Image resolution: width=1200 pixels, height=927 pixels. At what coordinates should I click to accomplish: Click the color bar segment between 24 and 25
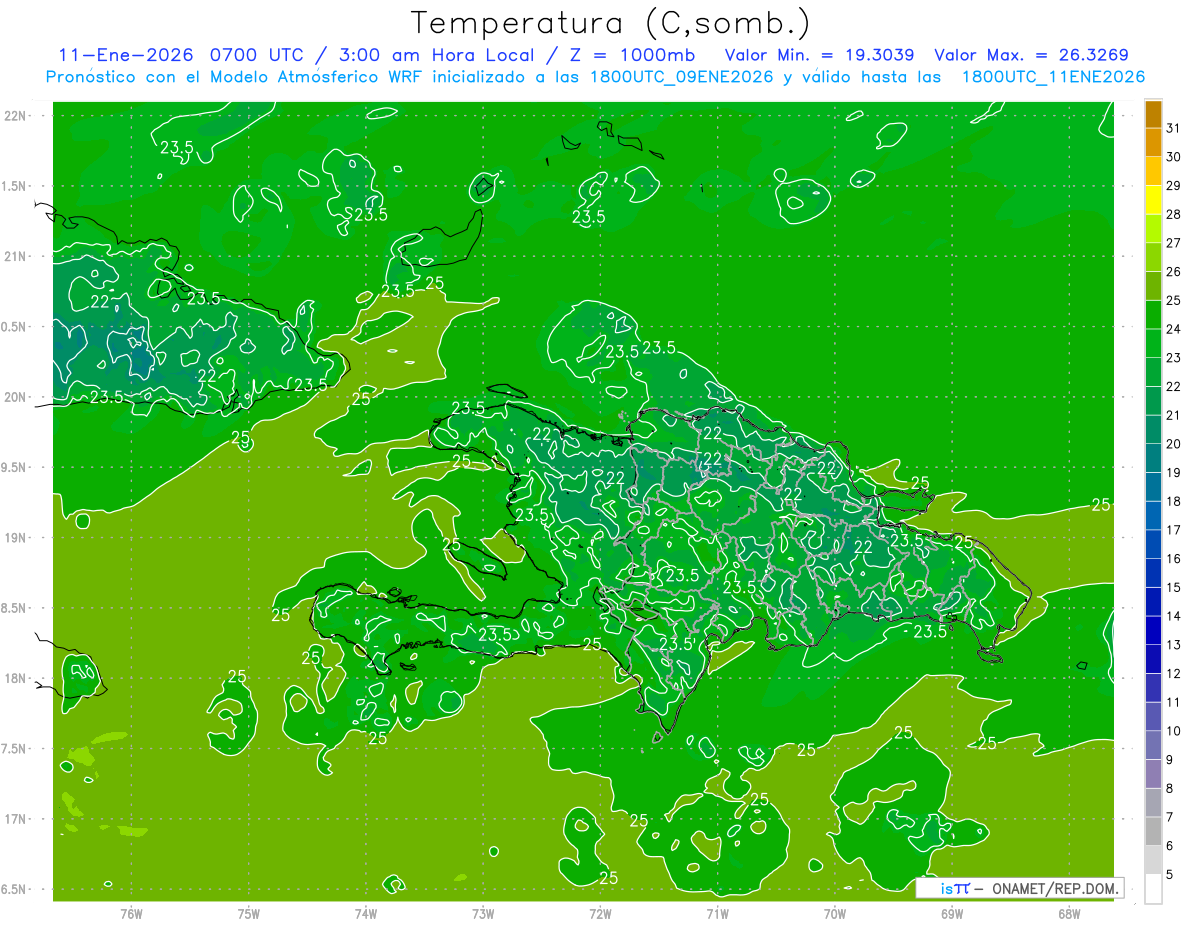(1153, 315)
